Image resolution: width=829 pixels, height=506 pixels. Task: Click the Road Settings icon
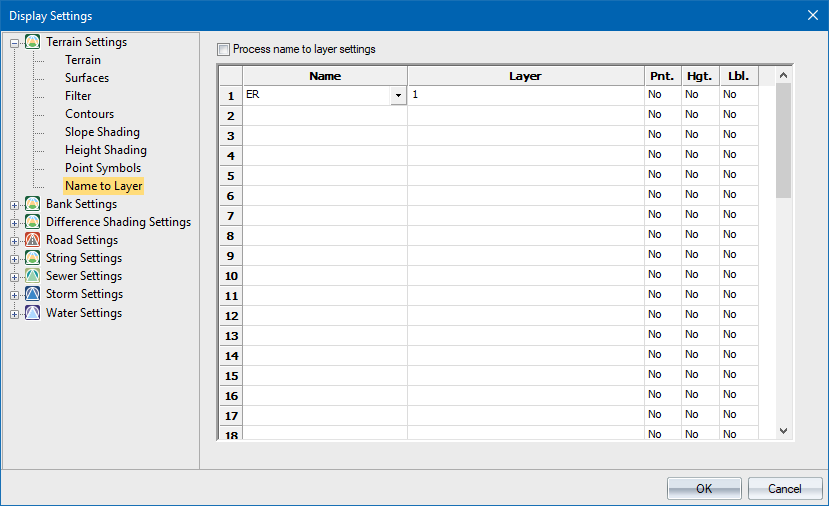coord(32,240)
